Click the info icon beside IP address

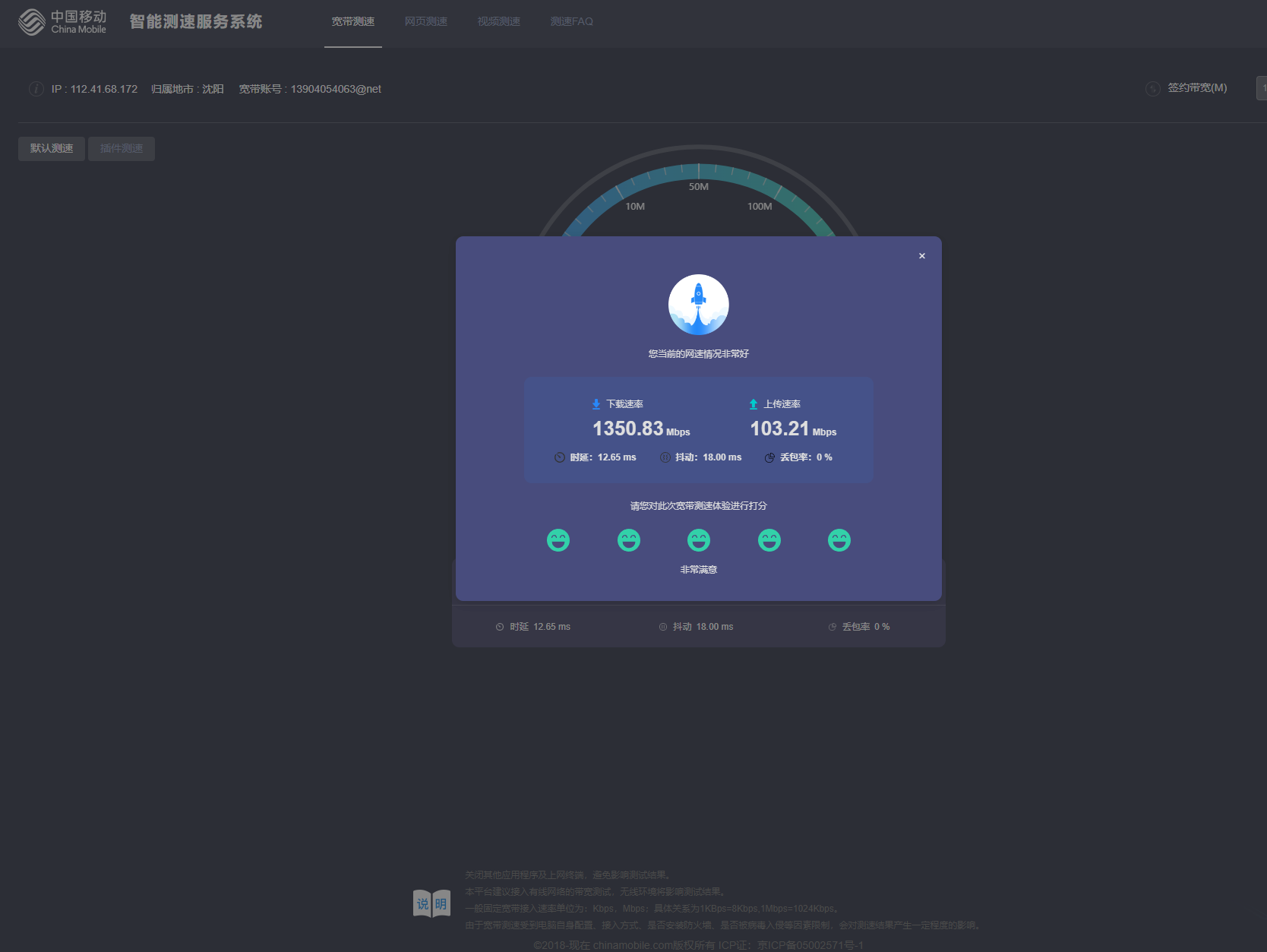pyautogui.click(x=36, y=89)
